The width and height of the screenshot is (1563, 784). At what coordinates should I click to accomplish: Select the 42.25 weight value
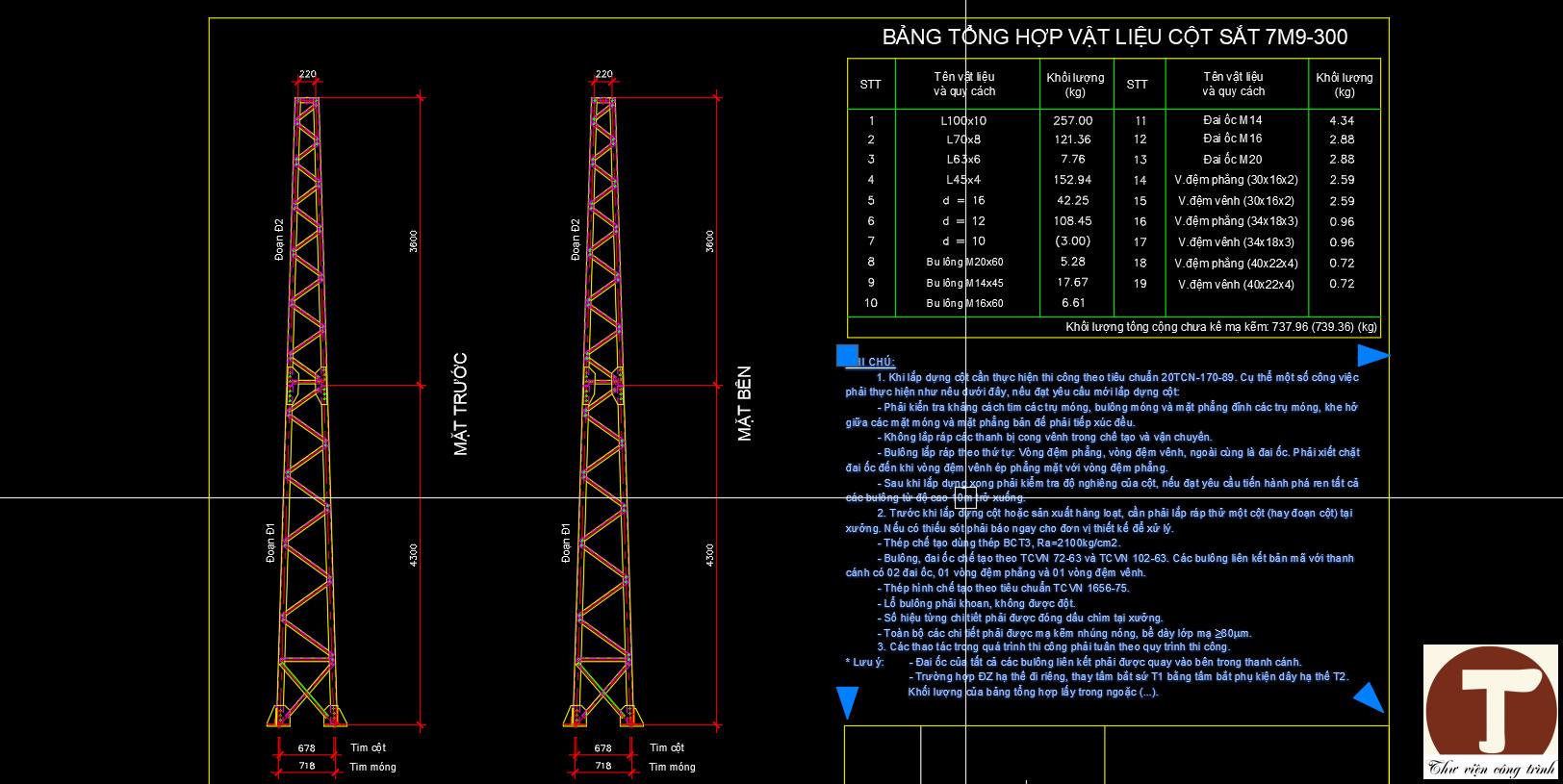click(1073, 201)
